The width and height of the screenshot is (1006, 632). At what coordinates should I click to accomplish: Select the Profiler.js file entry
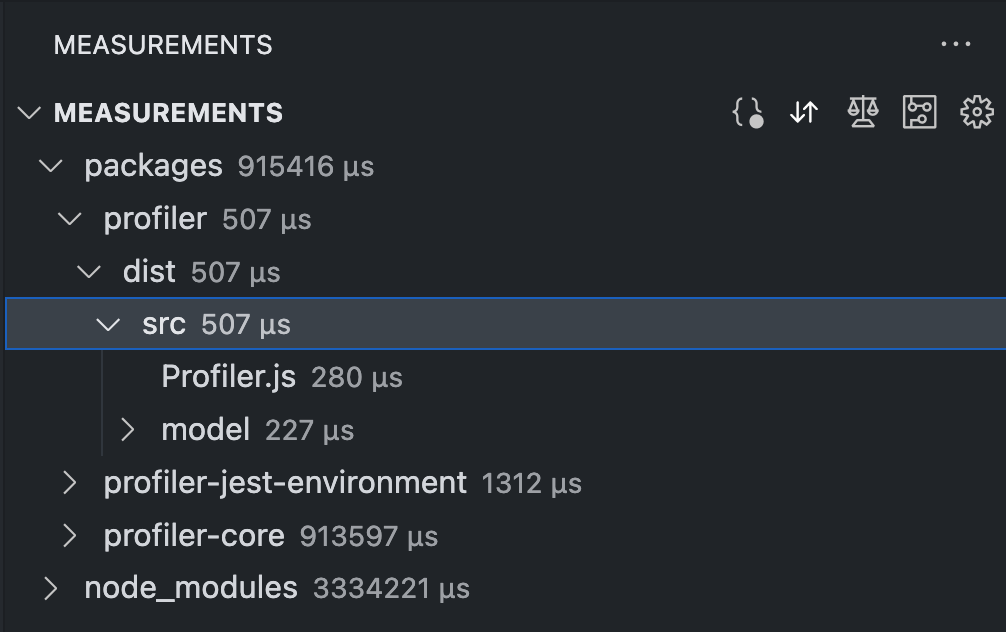[x=228, y=377]
